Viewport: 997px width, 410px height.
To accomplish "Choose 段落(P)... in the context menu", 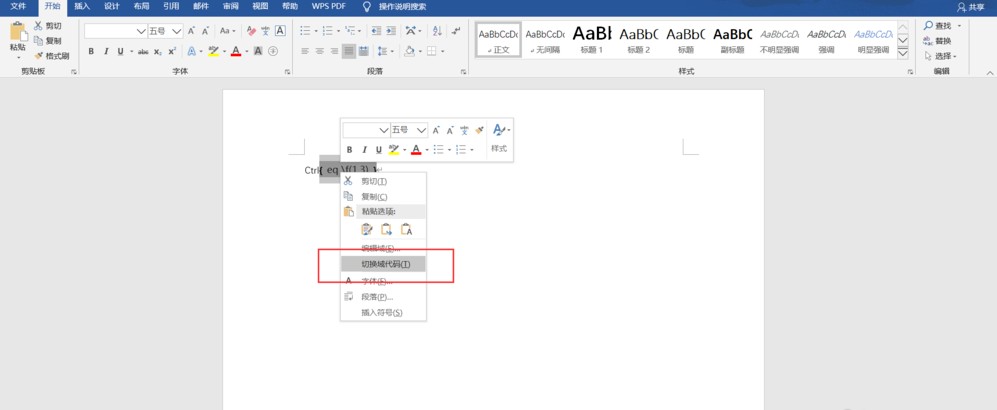I will click(x=383, y=297).
